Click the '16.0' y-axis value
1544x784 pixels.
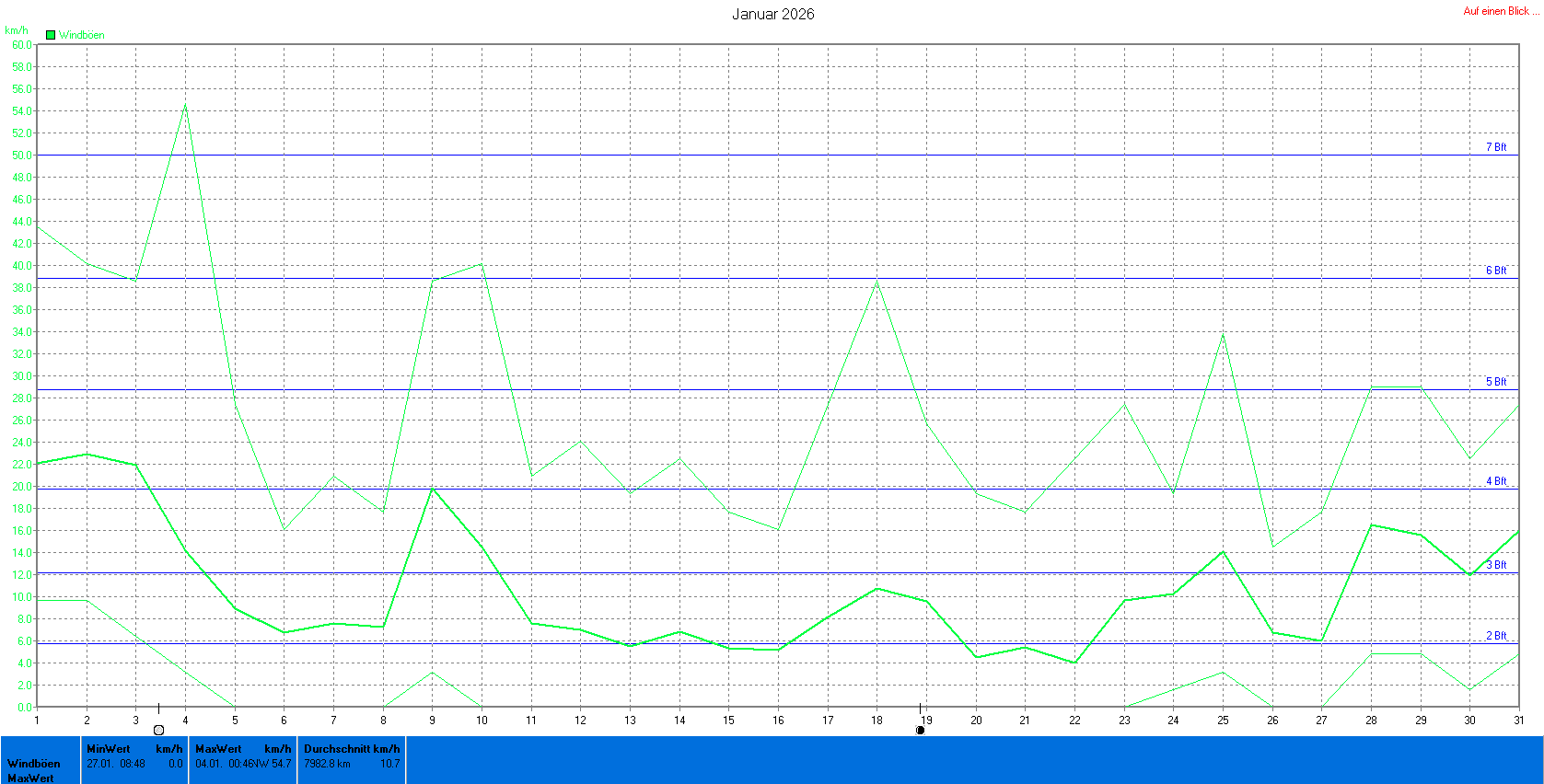pos(22,531)
